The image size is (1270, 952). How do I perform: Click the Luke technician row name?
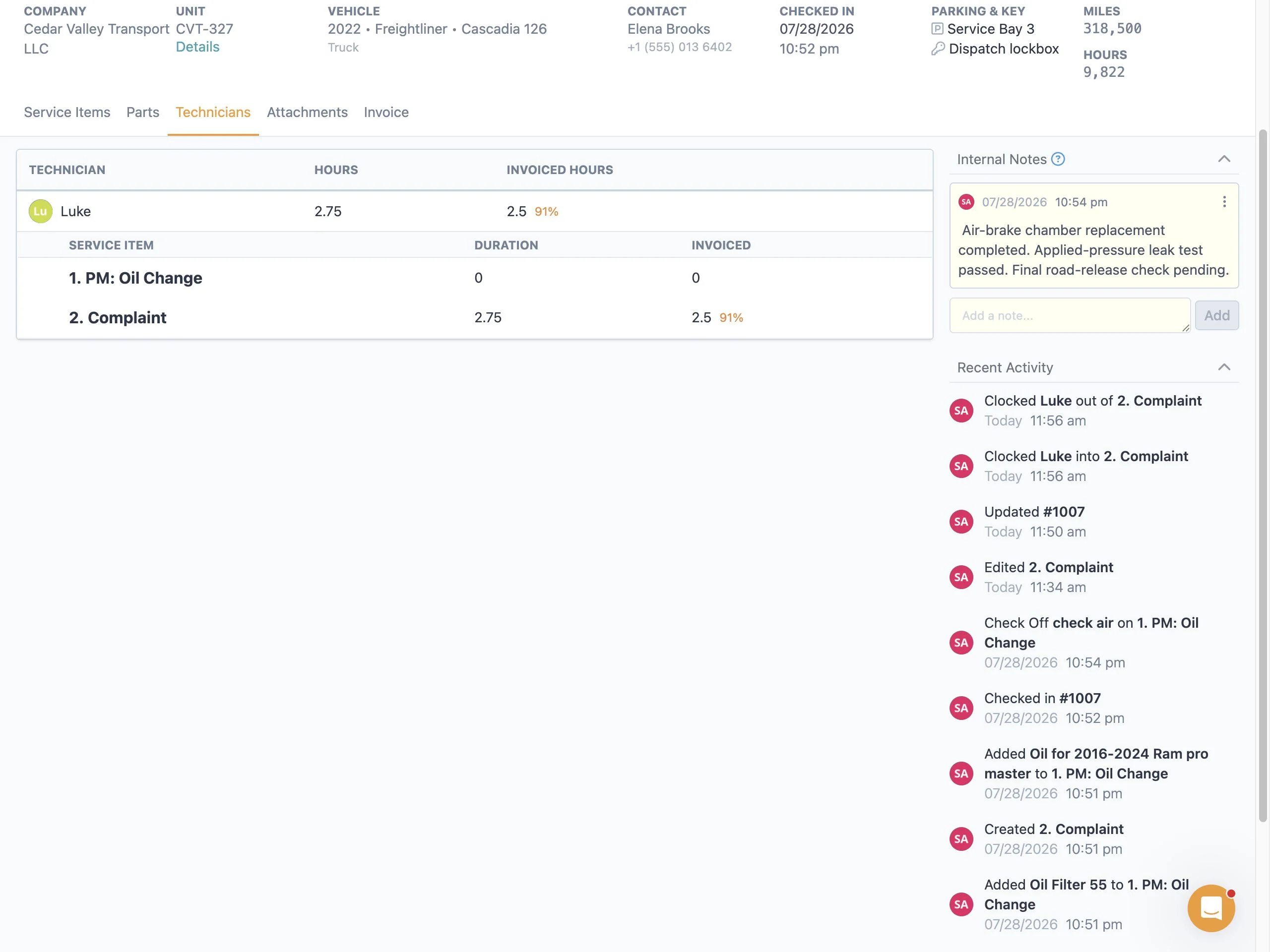coord(75,211)
